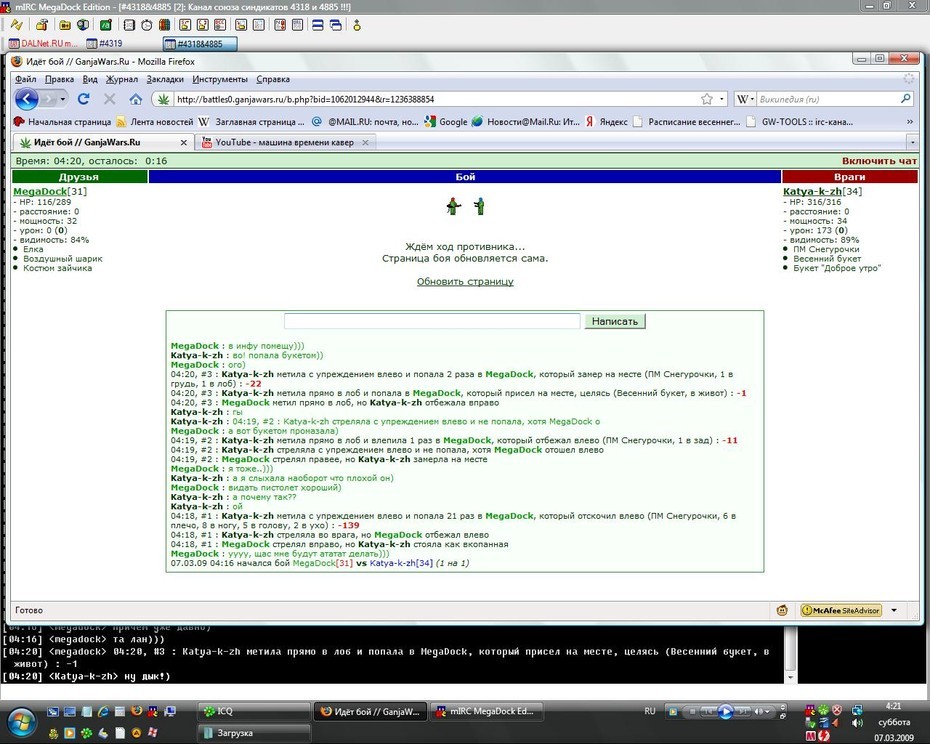
Task: Reload the page with the refresh icon
Action: 84,99
